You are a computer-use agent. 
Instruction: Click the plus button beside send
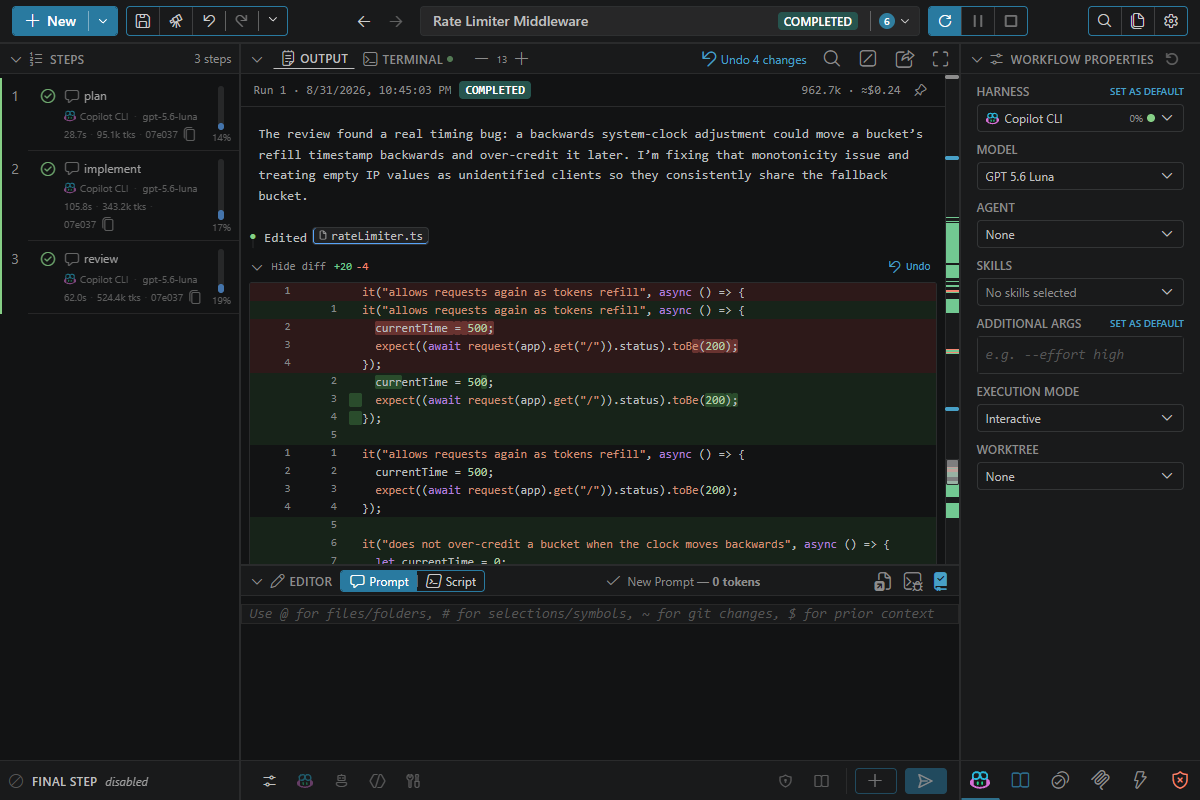coord(875,781)
